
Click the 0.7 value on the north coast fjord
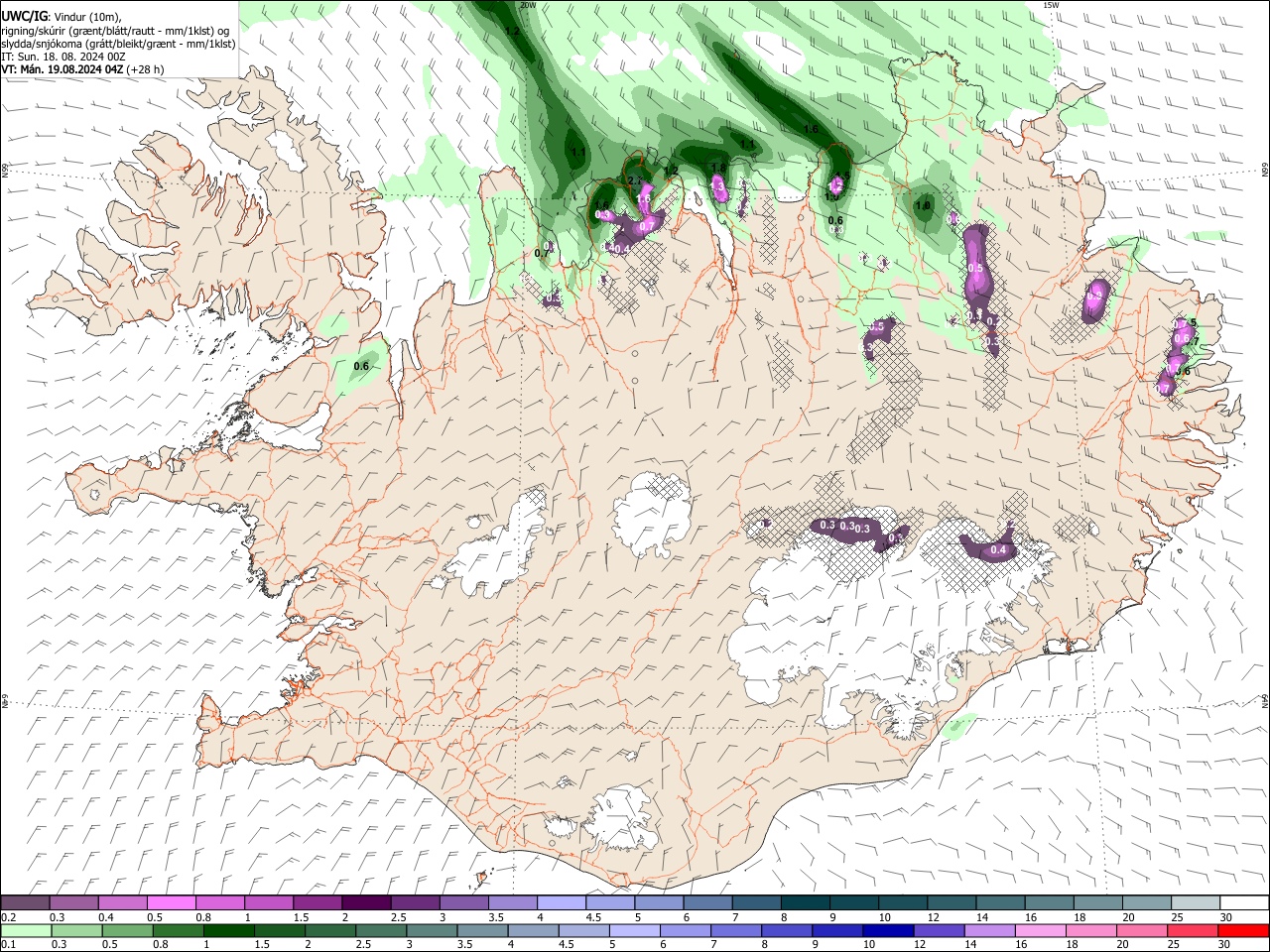coord(541,254)
